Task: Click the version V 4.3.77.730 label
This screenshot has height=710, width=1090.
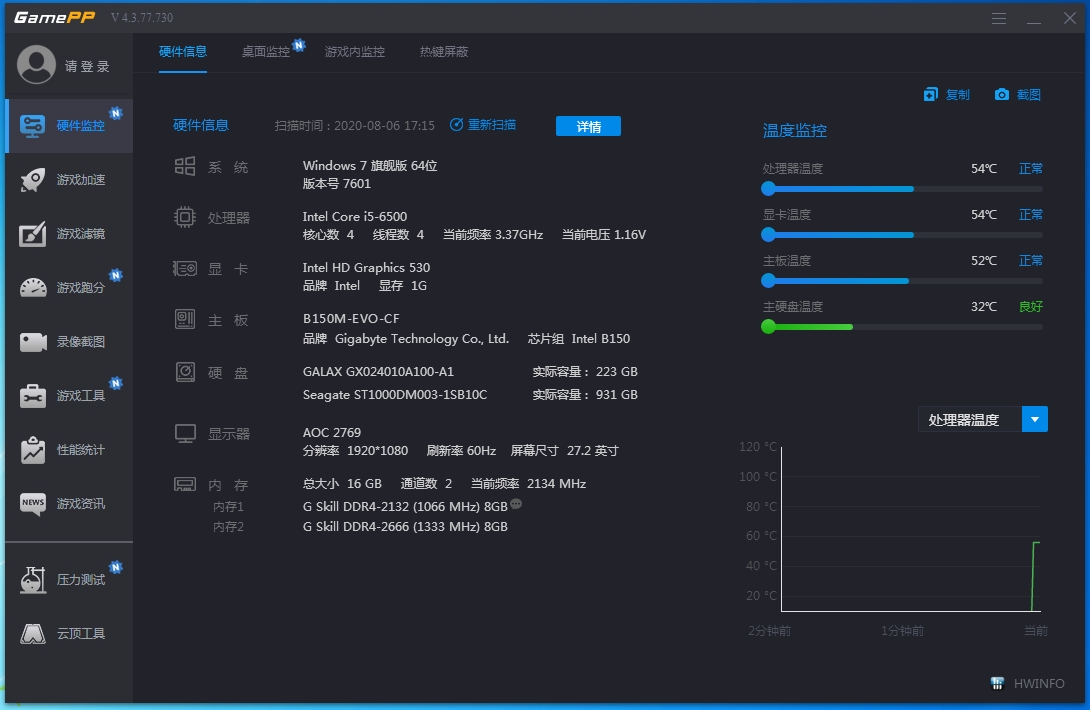Action: coord(142,17)
